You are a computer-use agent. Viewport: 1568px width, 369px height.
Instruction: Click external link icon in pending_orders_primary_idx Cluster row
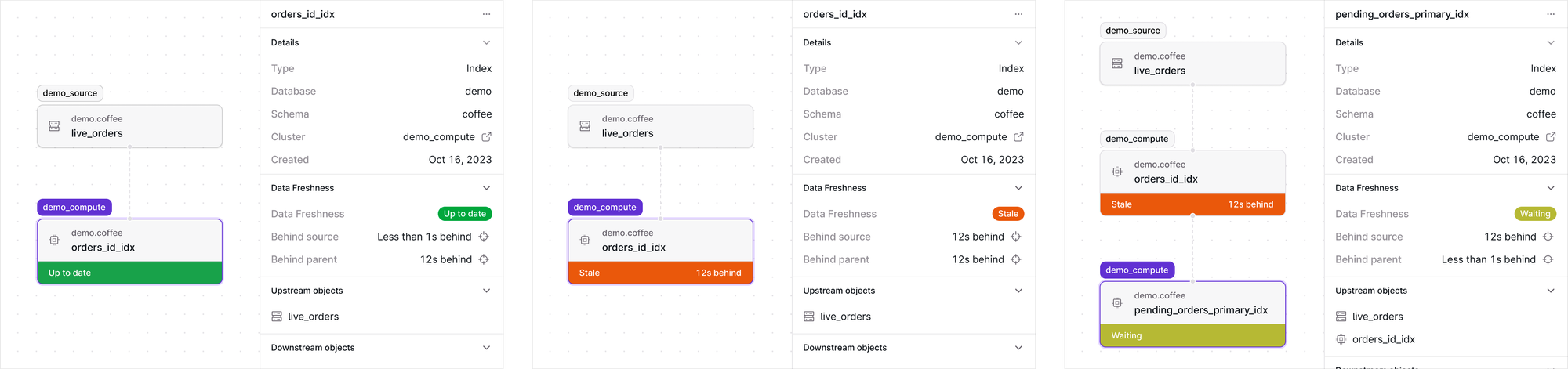(x=1550, y=137)
